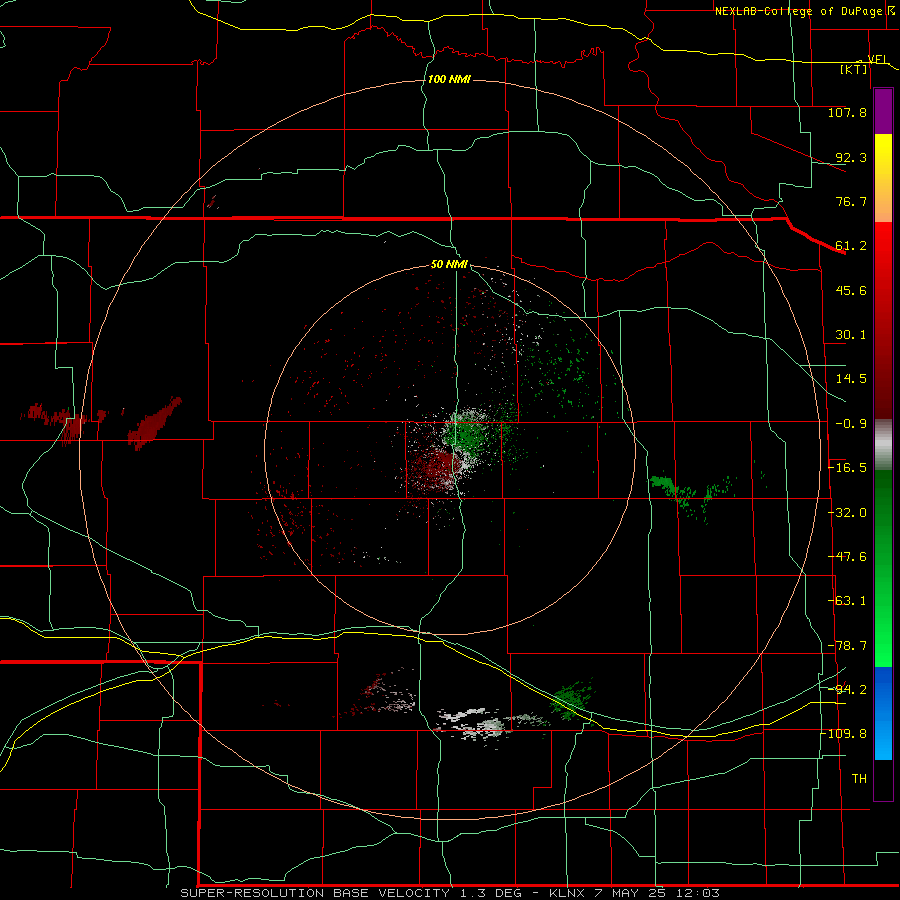This screenshot has width=900, height=900.
Task: Select the 107.8 scale value
Action: [x=847, y=112]
